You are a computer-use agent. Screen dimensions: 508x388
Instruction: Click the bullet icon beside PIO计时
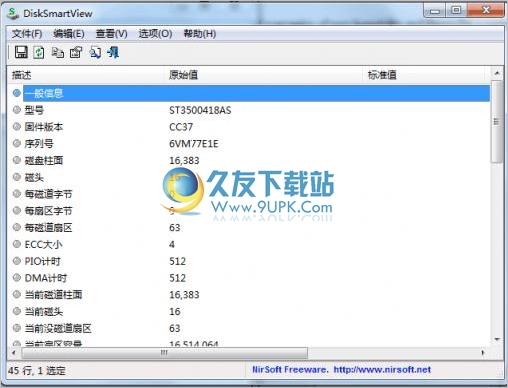(x=17, y=261)
